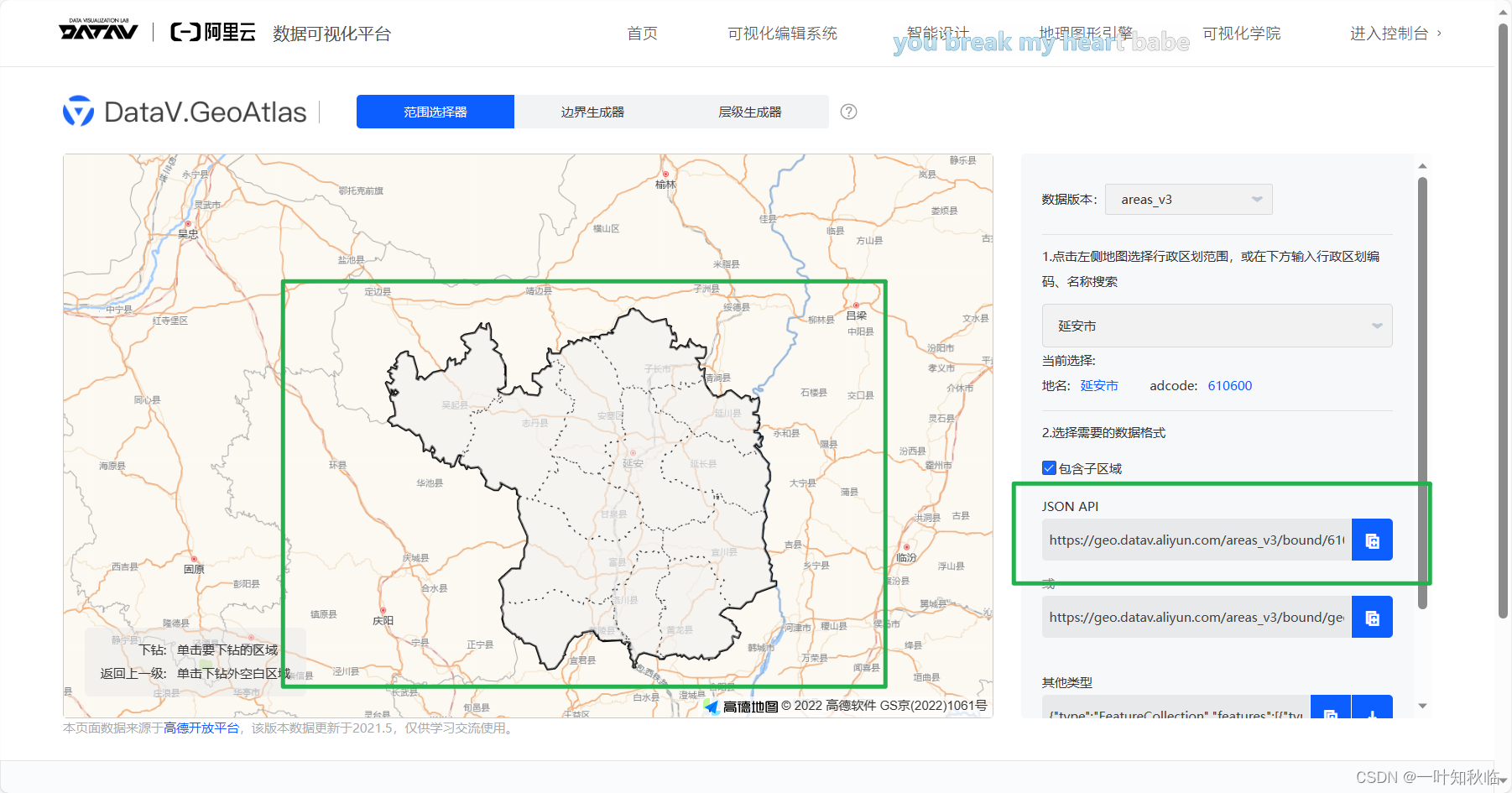The width and height of the screenshot is (1512, 793).
Task: Open the help question-mark icon
Action: (x=848, y=112)
